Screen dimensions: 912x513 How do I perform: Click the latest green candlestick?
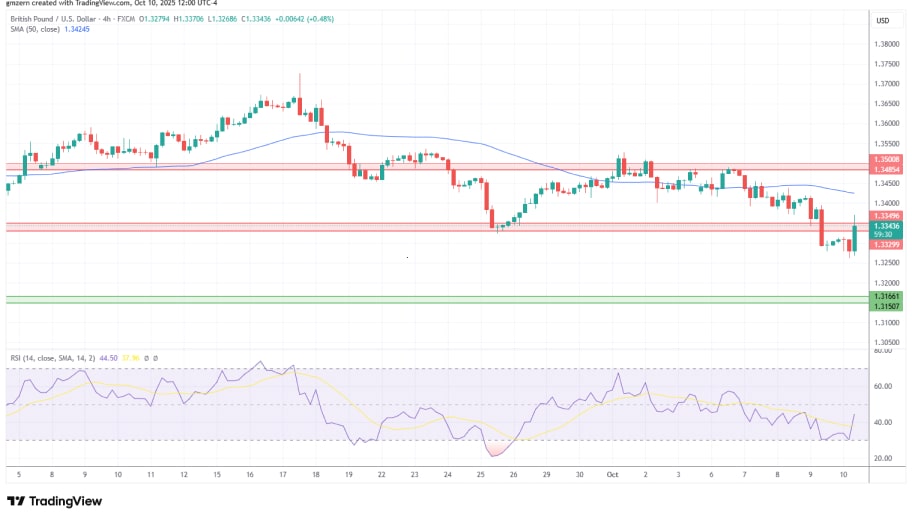tap(854, 238)
